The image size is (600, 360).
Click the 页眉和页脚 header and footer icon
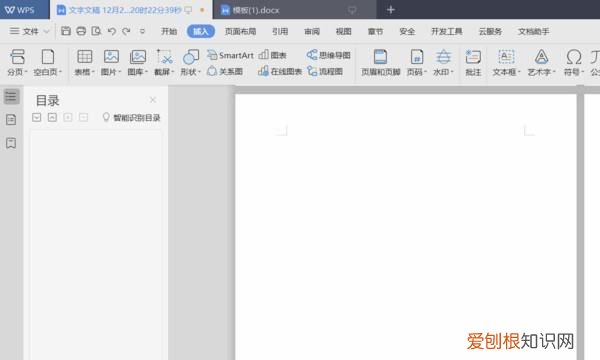pyautogui.click(x=380, y=57)
